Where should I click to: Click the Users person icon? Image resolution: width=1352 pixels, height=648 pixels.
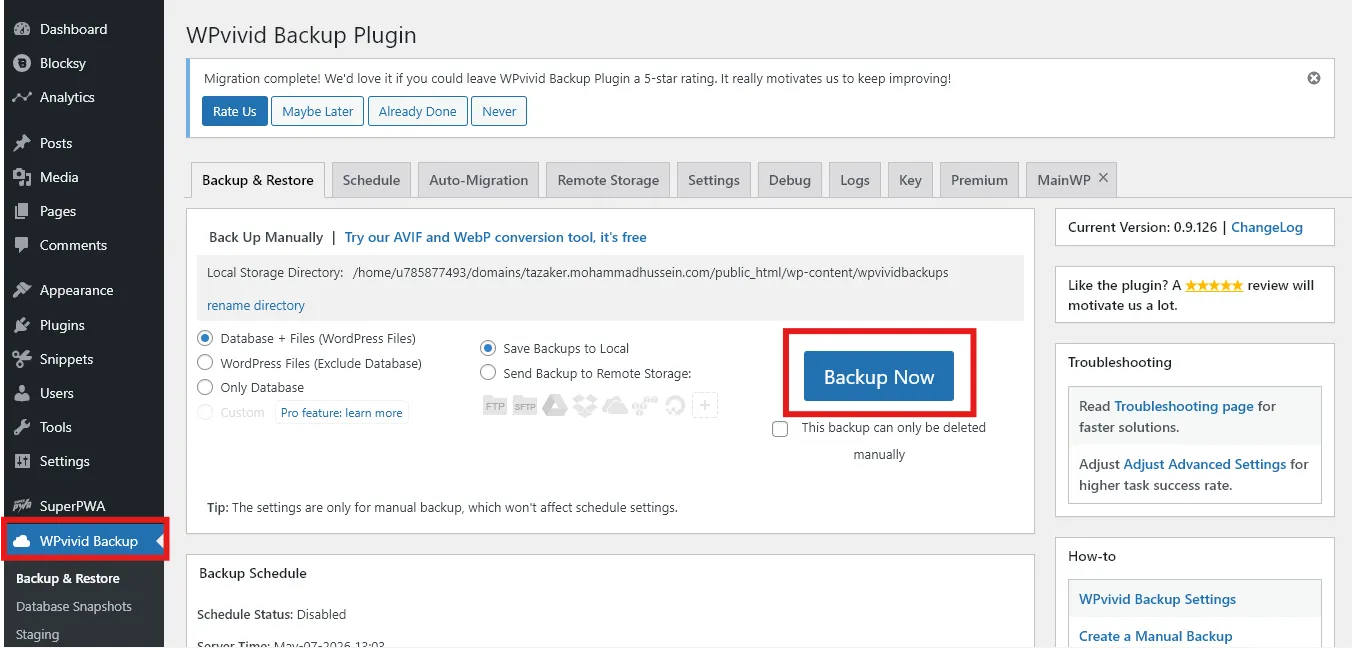(22, 393)
